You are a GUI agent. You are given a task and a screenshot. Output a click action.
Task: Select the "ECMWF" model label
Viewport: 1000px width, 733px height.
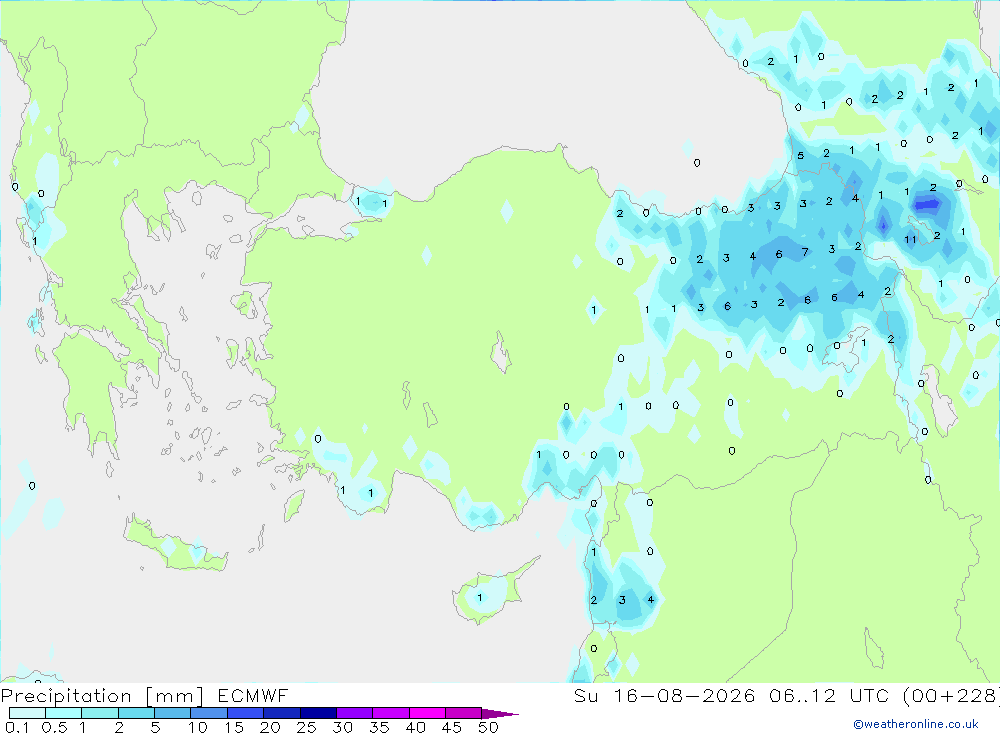pyautogui.click(x=253, y=695)
